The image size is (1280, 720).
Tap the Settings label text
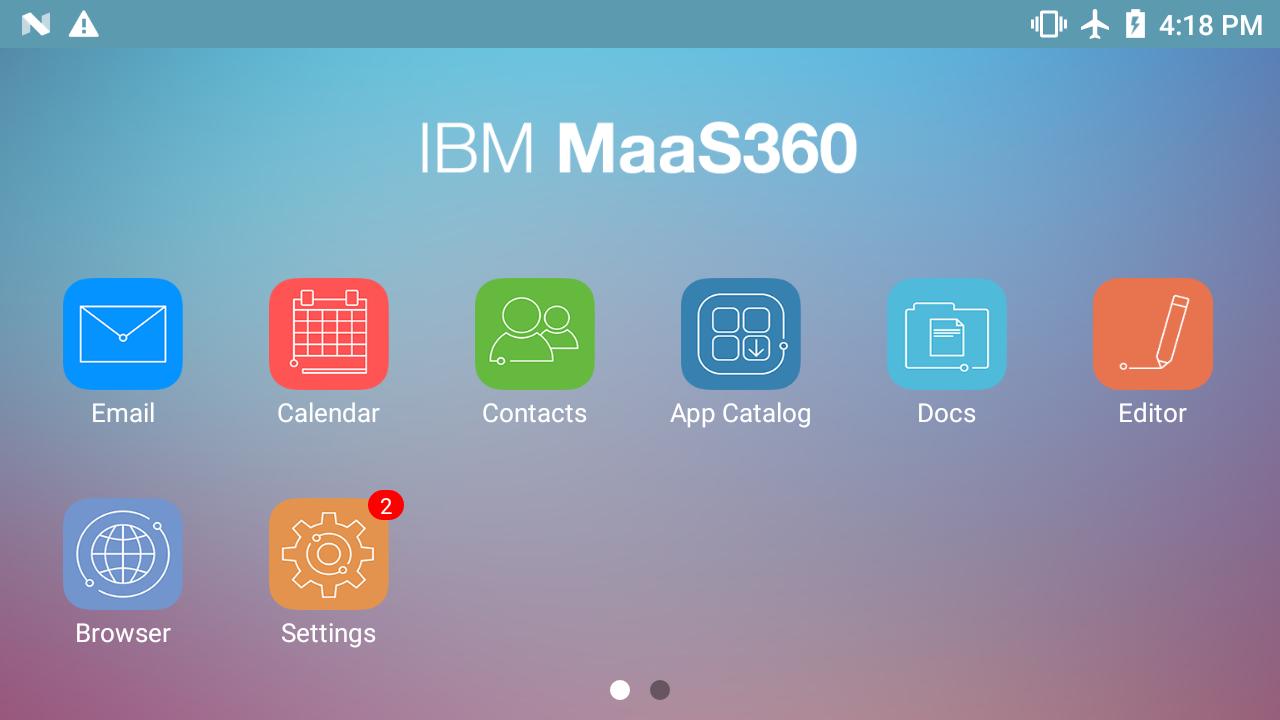(x=329, y=634)
